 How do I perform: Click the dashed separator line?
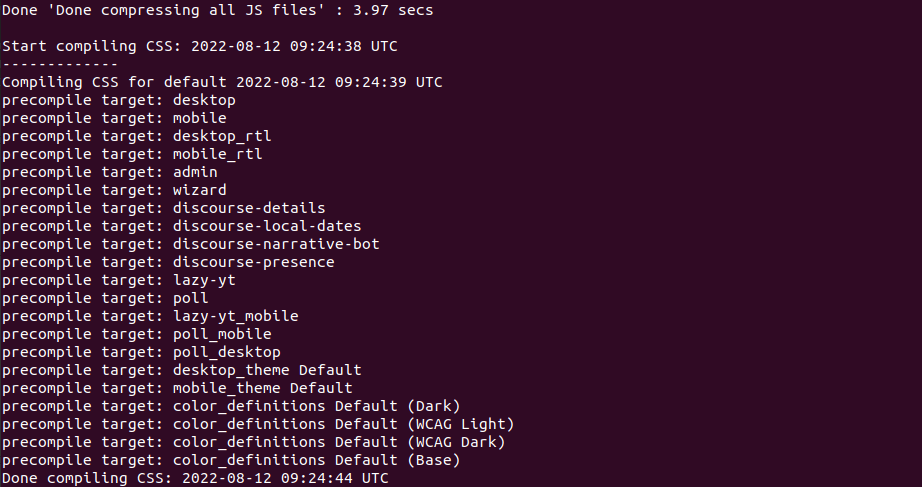click(x=60, y=64)
